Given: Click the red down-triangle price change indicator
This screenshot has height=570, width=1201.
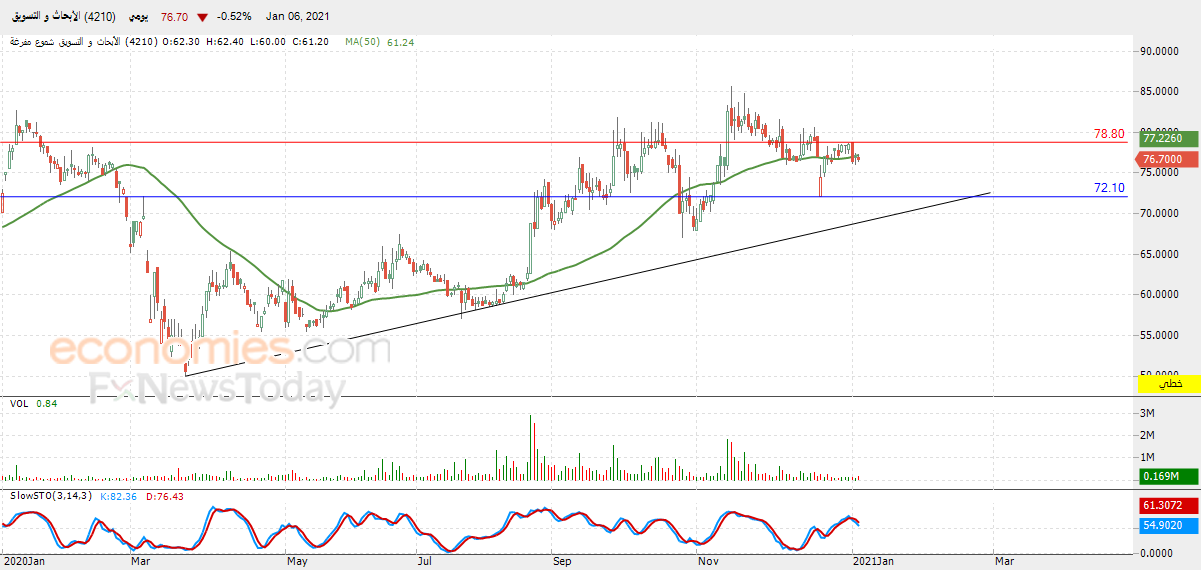Looking at the screenshot, I should (203, 17).
